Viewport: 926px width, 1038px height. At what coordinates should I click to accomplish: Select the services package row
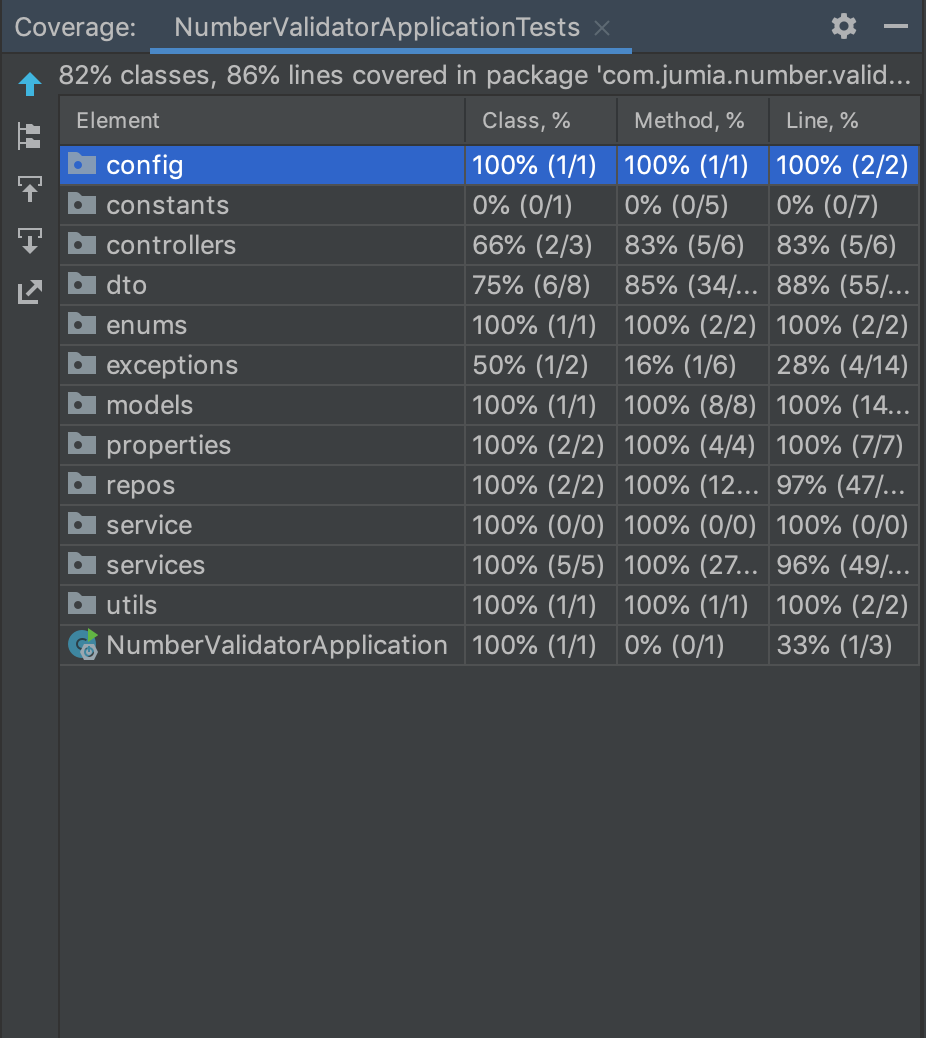[x=489, y=565]
